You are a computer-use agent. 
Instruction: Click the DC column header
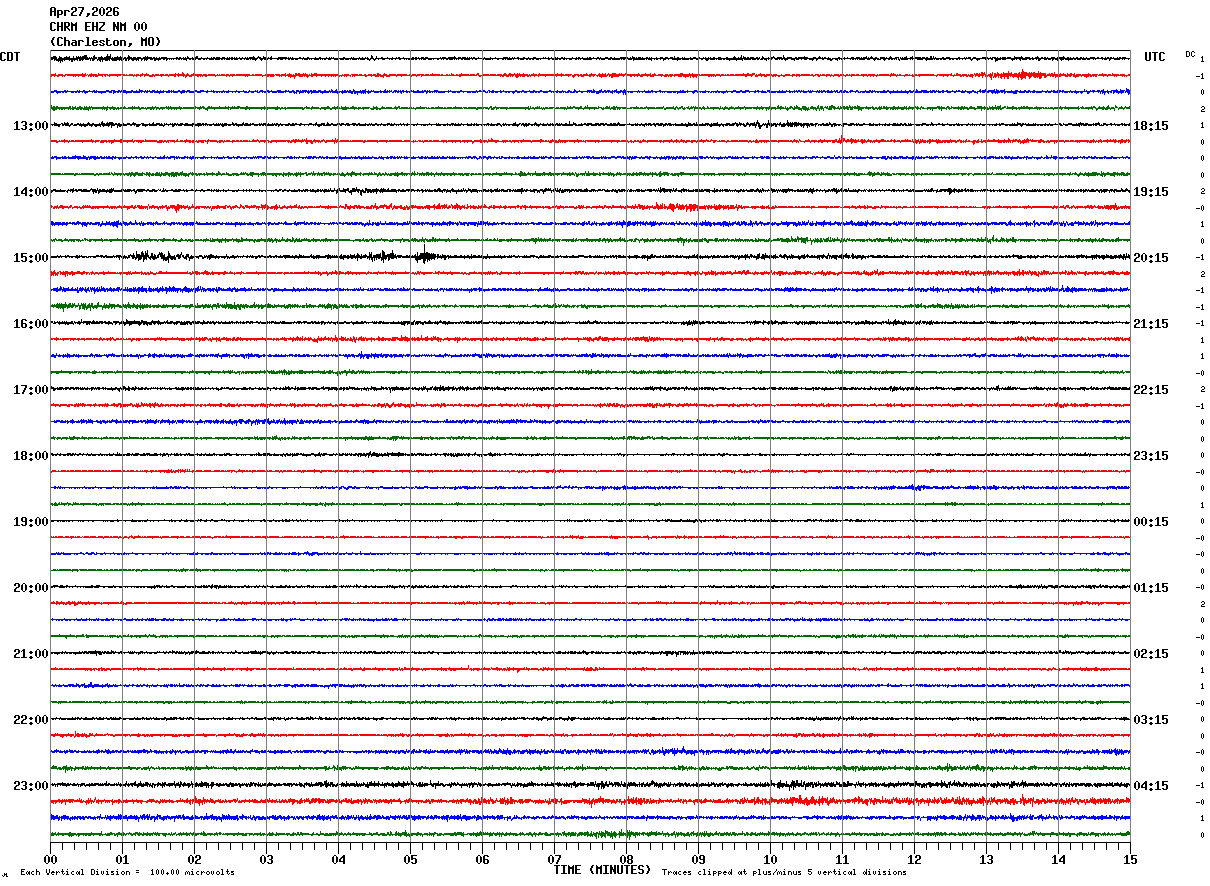(1190, 54)
